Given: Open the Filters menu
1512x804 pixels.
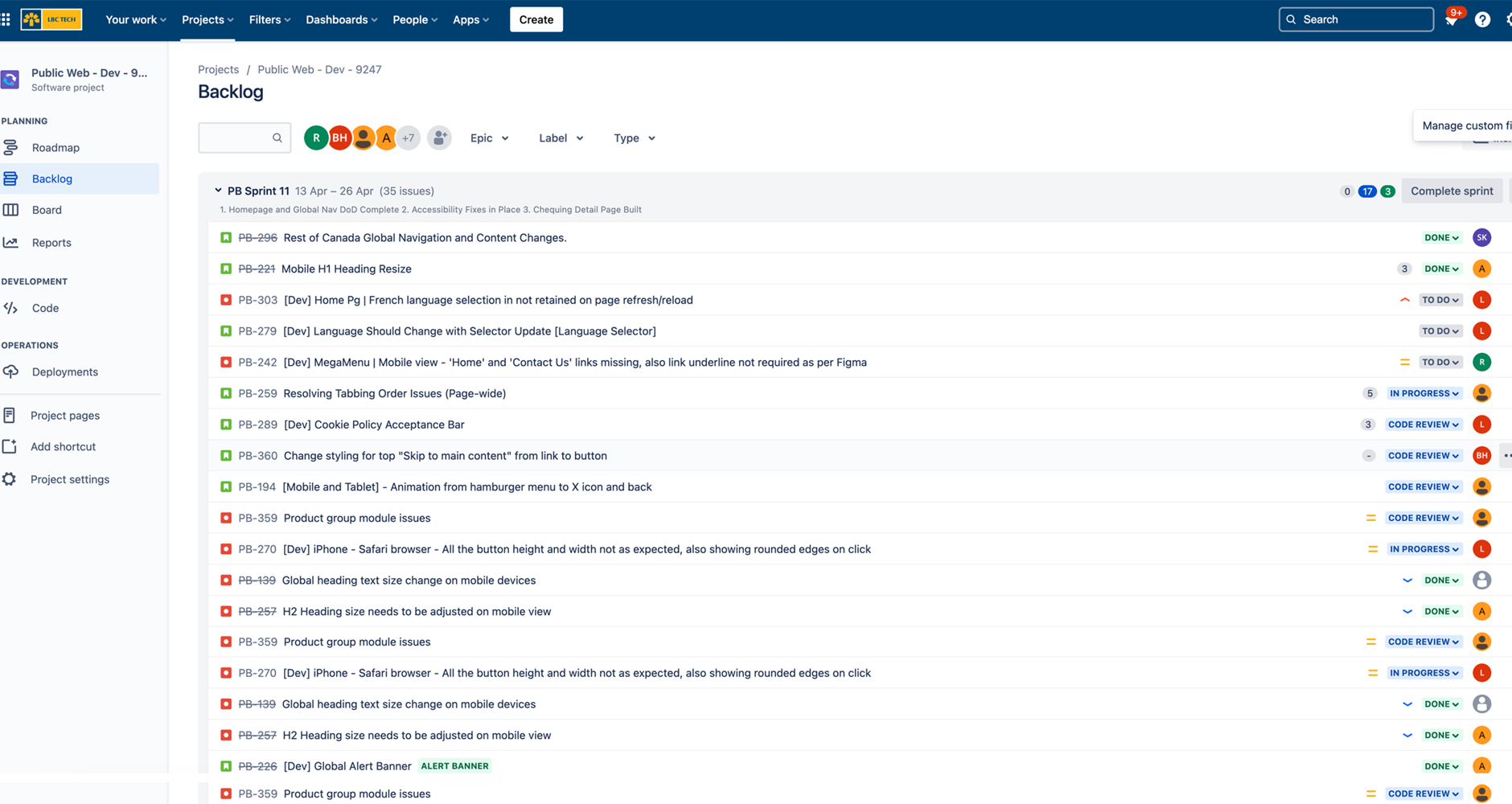Looking at the screenshot, I should (269, 19).
